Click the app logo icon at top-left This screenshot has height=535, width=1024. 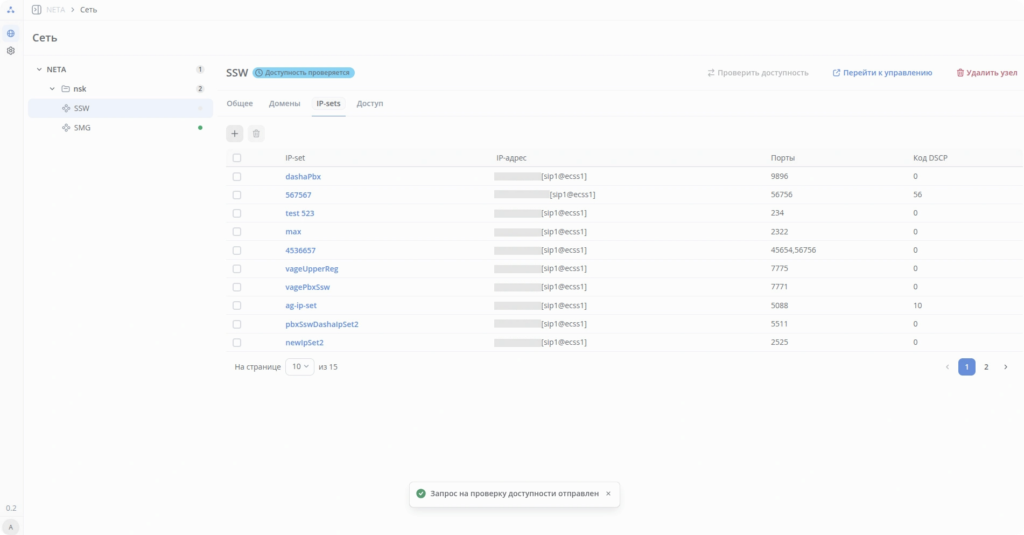click(10, 10)
